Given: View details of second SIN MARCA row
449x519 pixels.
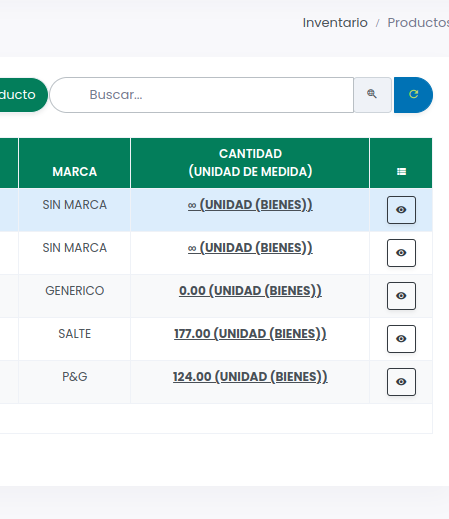Looking at the screenshot, I should (x=401, y=253).
